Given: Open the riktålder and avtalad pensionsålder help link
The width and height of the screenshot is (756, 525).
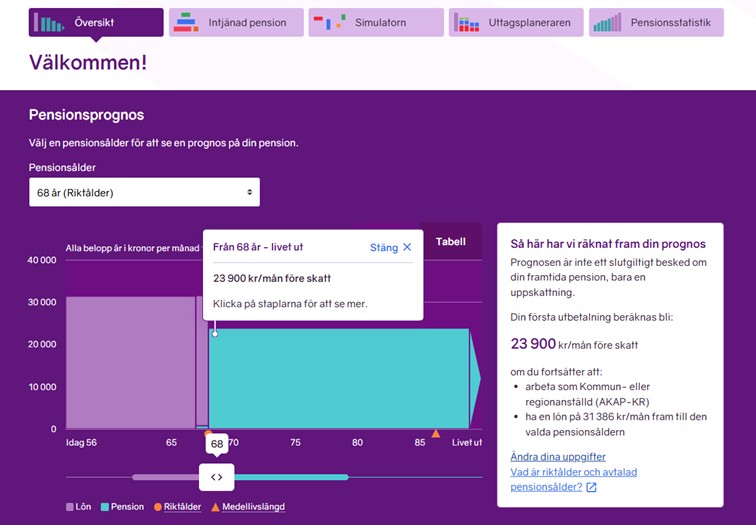Looking at the screenshot, I should pyautogui.click(x=573, y=480).
